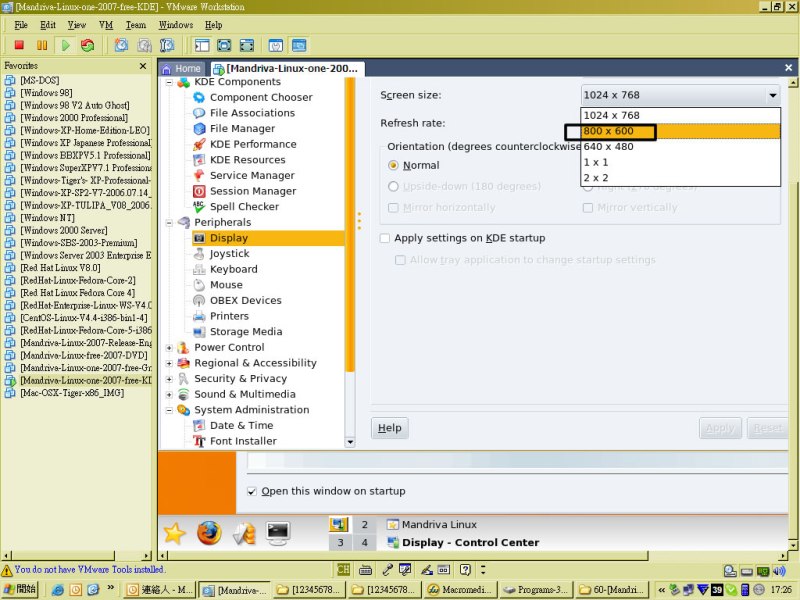The height and width of the screenshot is (600, 800).
Task: Click the Help button in Control Center
Action: point(390,428)
